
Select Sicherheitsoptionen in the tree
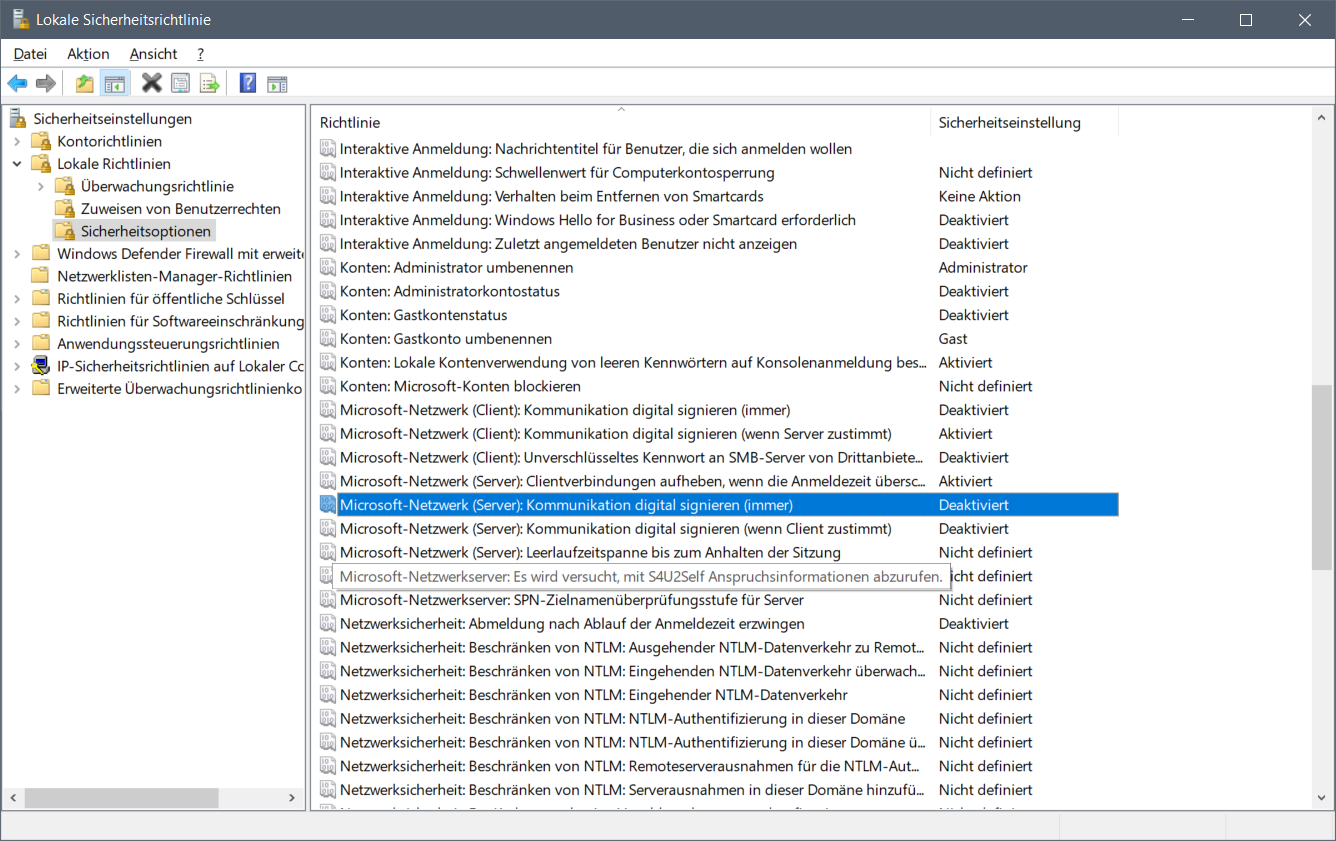(146, 231)
